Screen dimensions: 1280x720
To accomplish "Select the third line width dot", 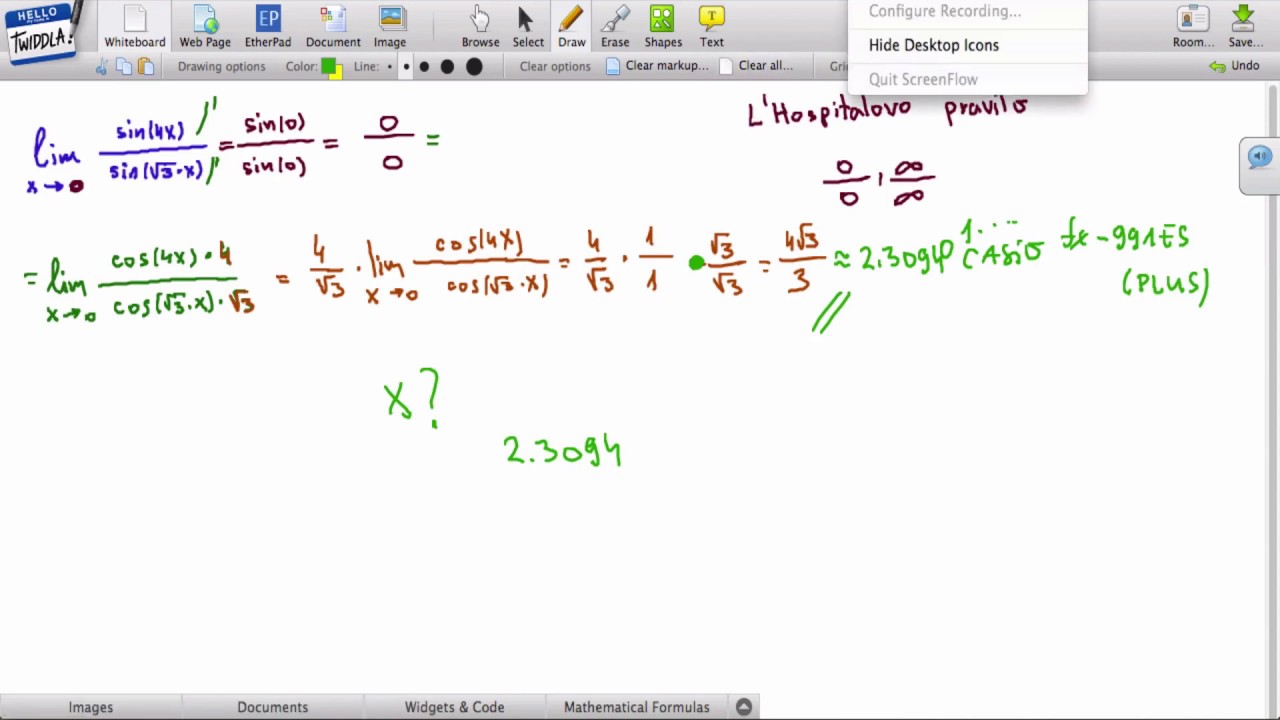I will coord(424,67).
